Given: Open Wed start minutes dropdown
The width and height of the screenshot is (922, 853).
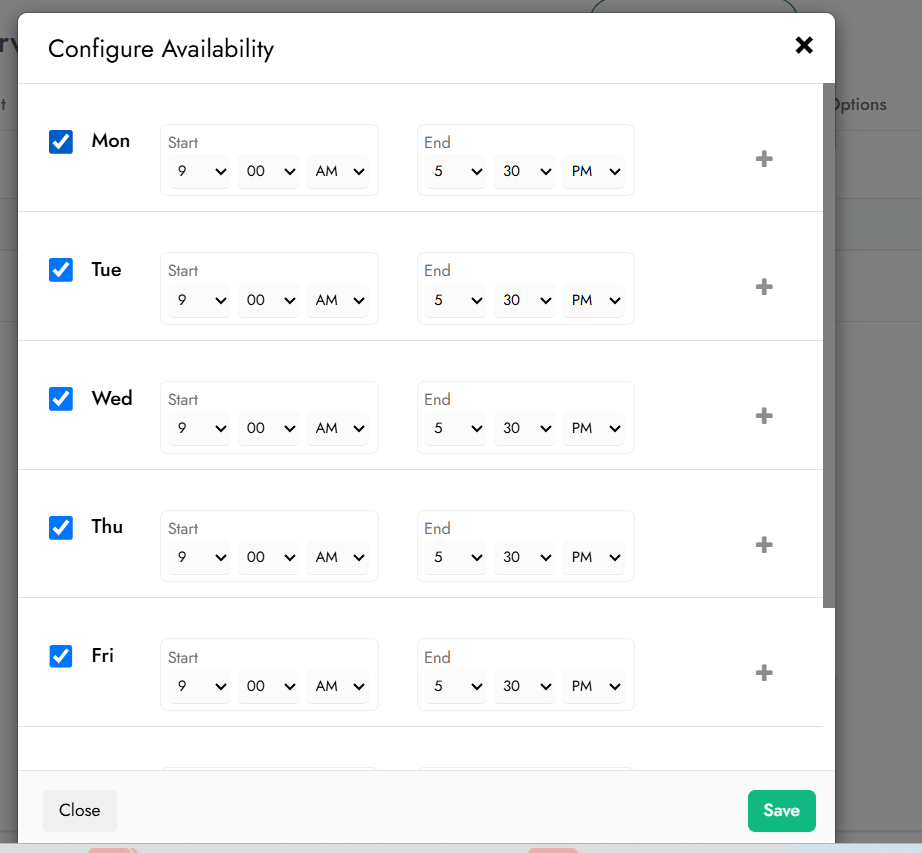Looking at the screenshot, I should tap(268, 428).
